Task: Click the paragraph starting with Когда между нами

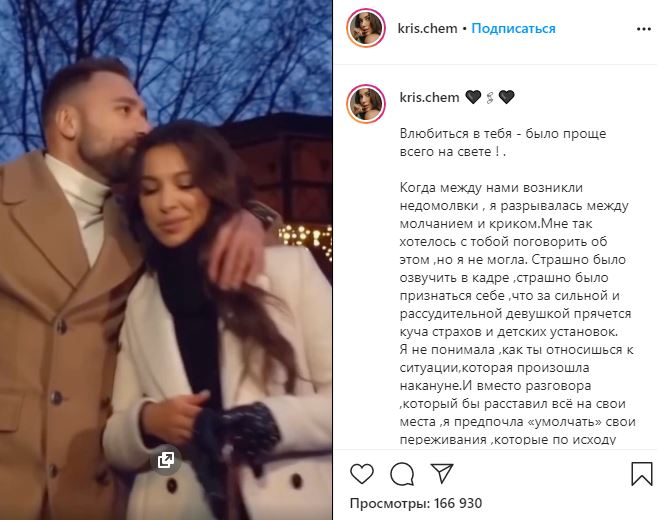Action: [x=518, y=313]
